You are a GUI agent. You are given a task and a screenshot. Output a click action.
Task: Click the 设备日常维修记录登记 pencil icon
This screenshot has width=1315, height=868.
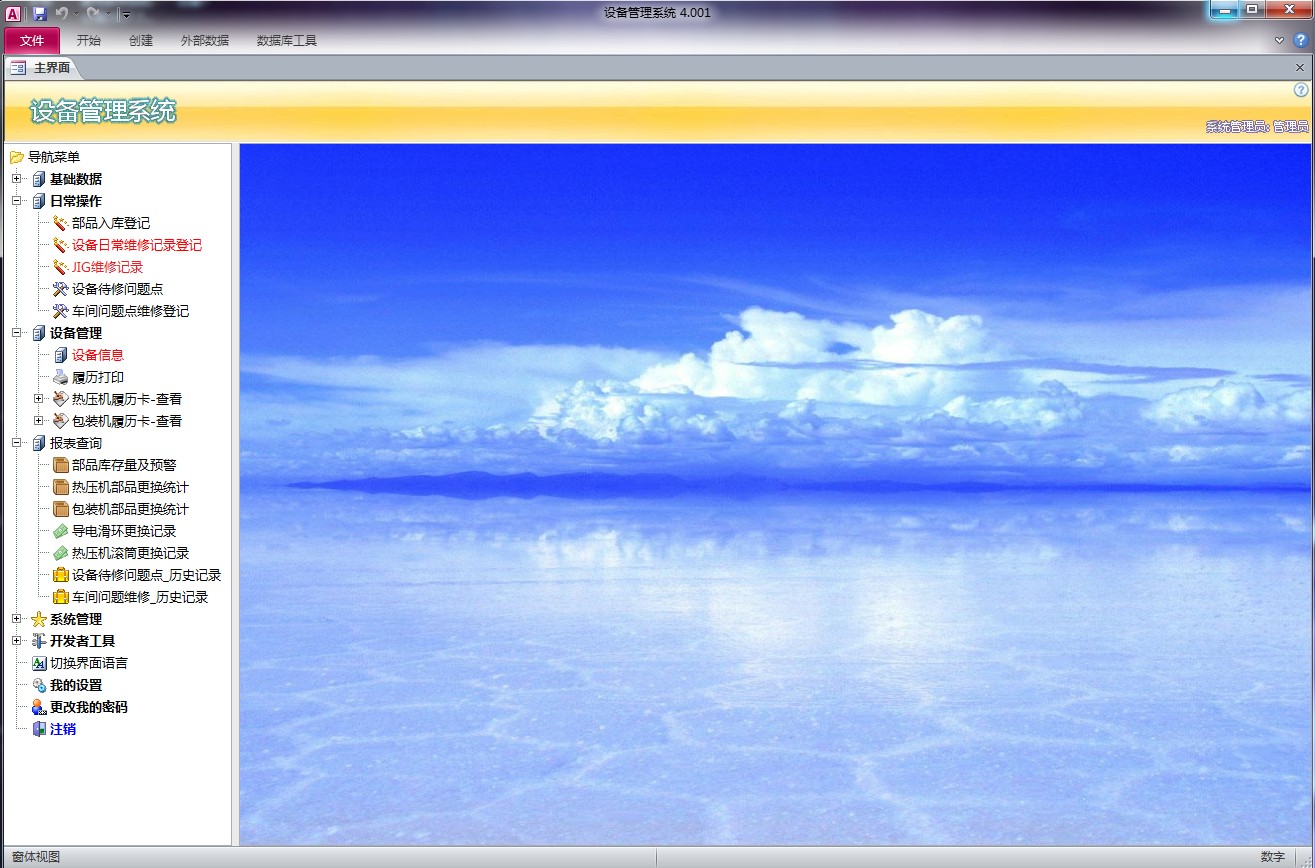click(61, 245)
